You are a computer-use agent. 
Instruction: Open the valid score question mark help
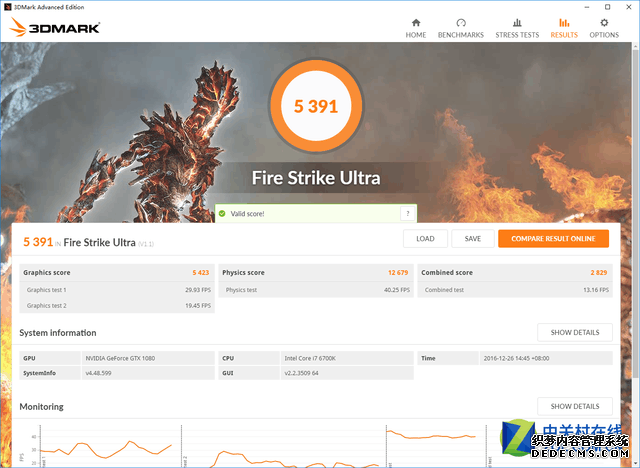tap(407, 213)
